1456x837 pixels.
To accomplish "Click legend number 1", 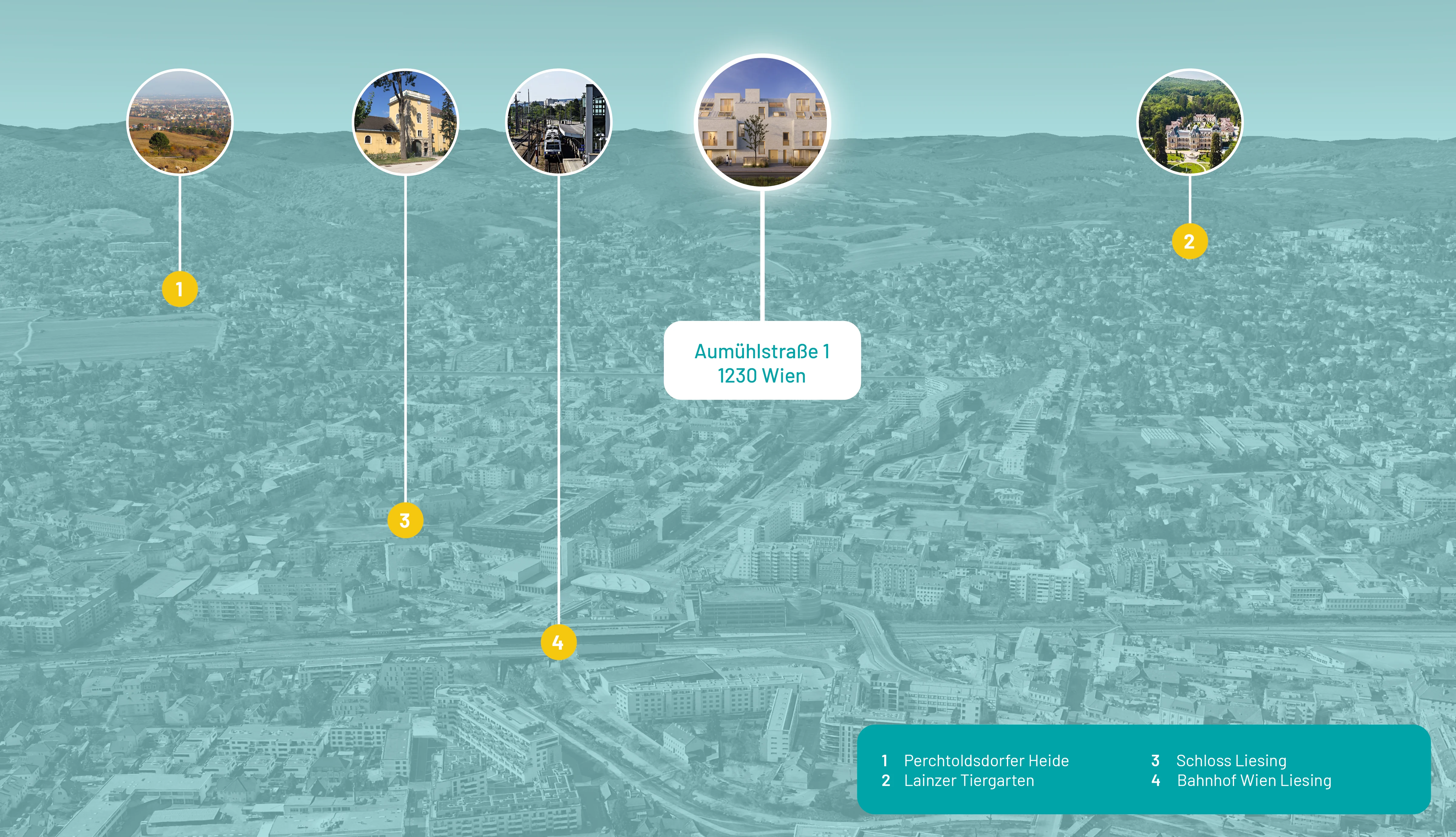I will (885, 760).
